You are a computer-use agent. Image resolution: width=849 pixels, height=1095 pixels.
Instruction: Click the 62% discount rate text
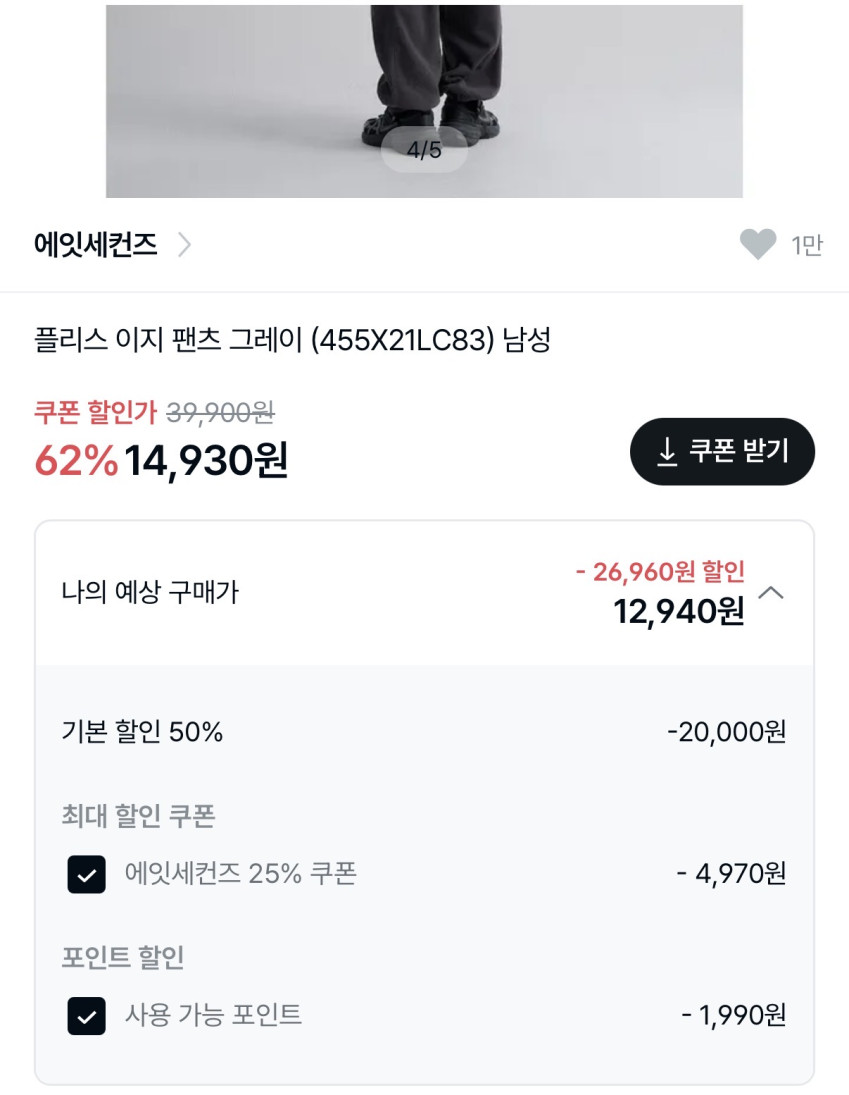click(76, 461)
